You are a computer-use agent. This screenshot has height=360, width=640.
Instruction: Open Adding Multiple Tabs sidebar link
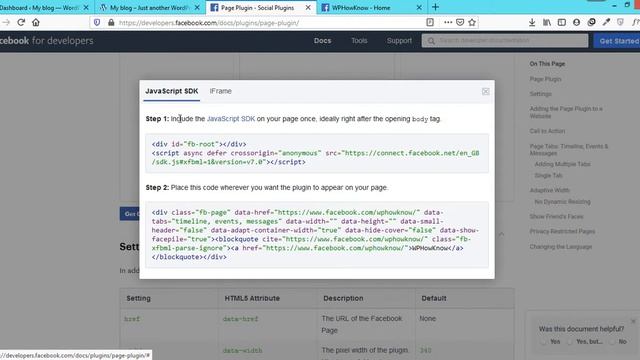click(x=562, y=164)
